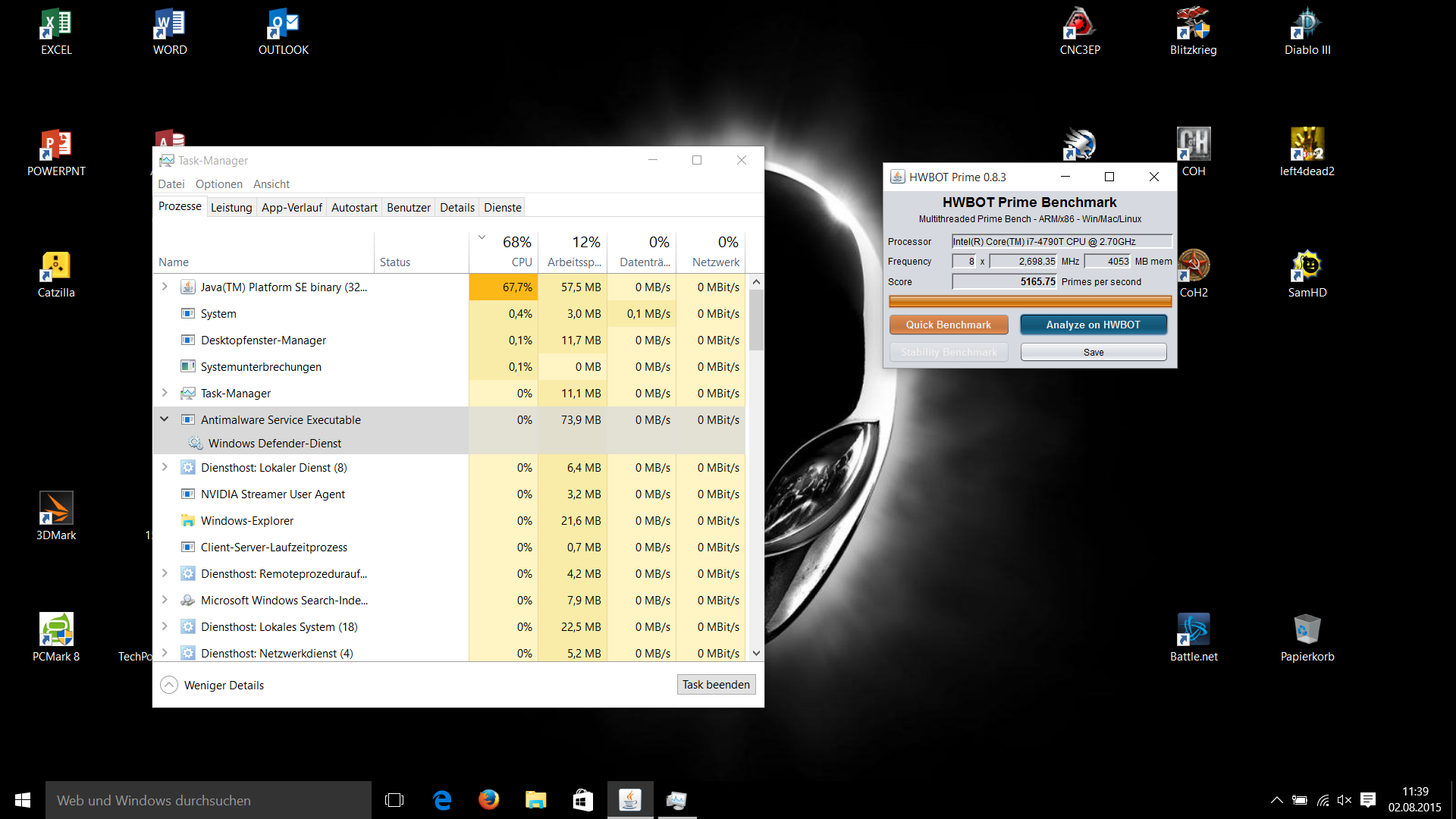Expand Microsoft Windows Search-Indexer row
Viewport: 1456px width, 819px height.
click(165, 600)
